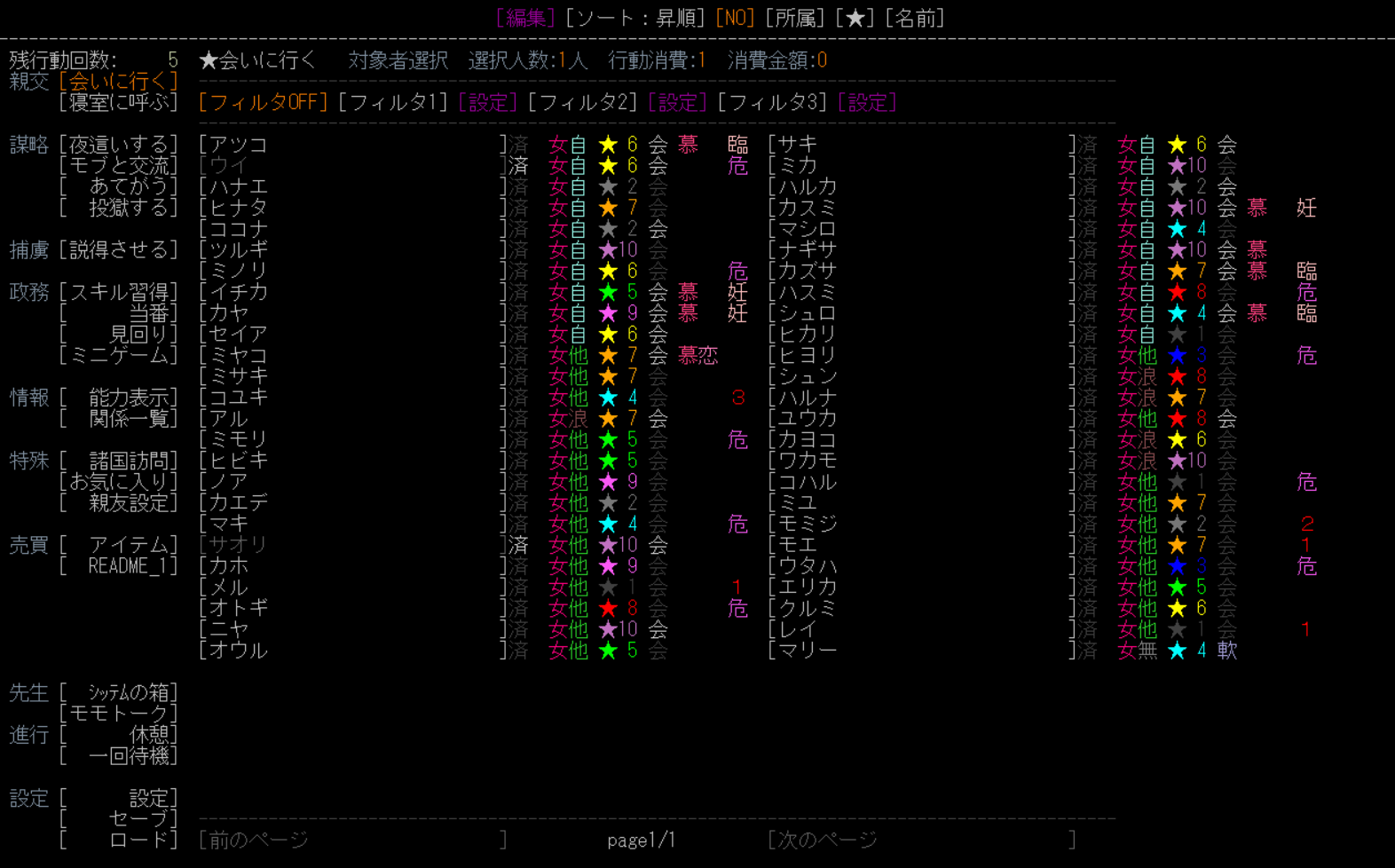
Task: Show 能力表示 abilities
Action: tap(119, 398)
